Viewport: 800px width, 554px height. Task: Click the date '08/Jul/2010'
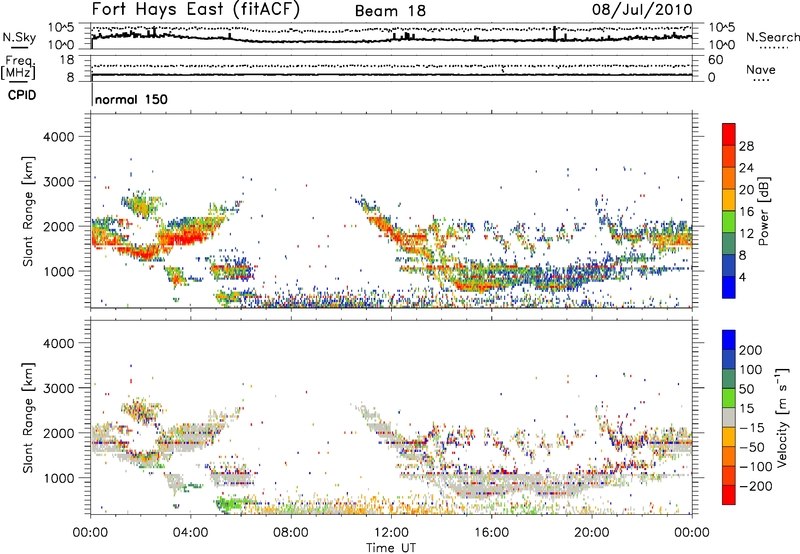642,9
